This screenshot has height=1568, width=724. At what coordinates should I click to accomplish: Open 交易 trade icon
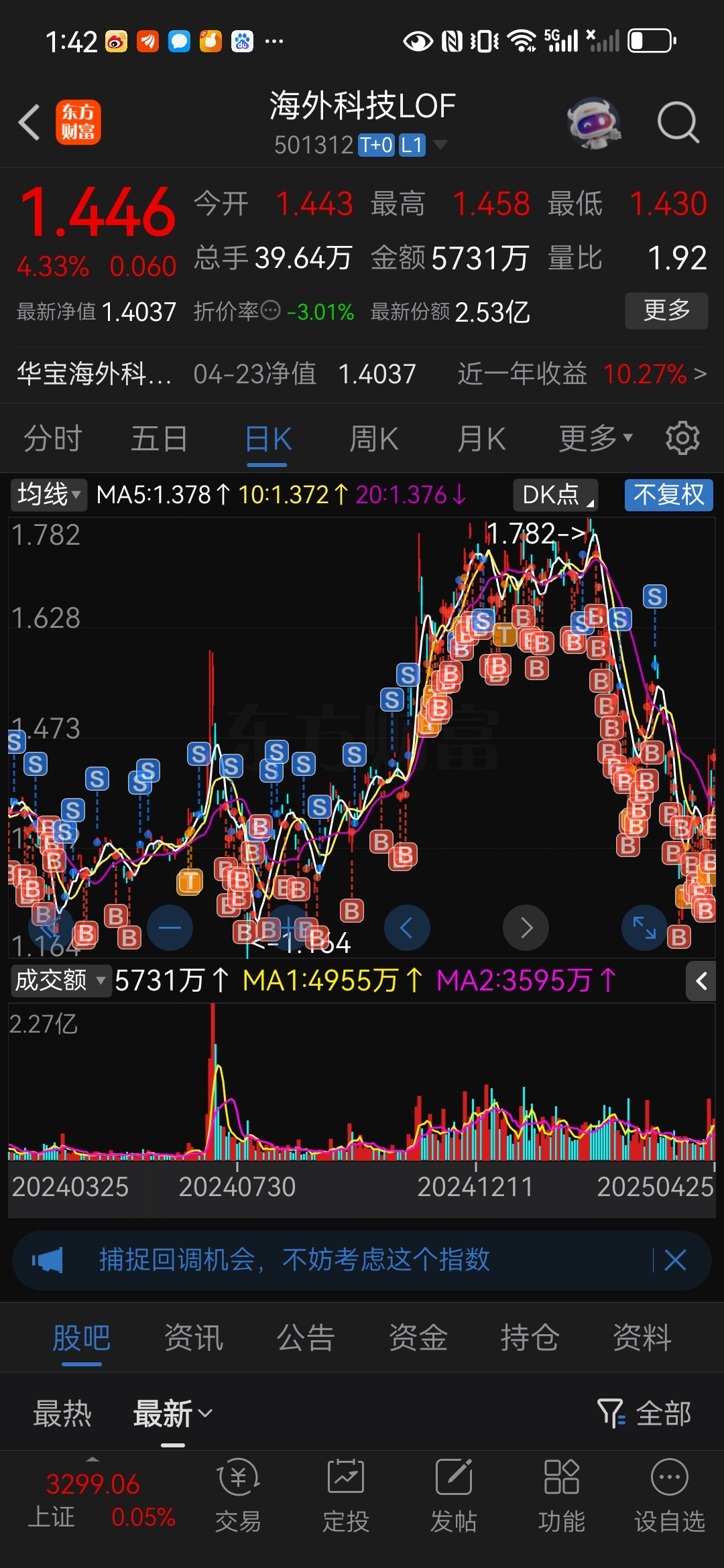pos(238,1495)
